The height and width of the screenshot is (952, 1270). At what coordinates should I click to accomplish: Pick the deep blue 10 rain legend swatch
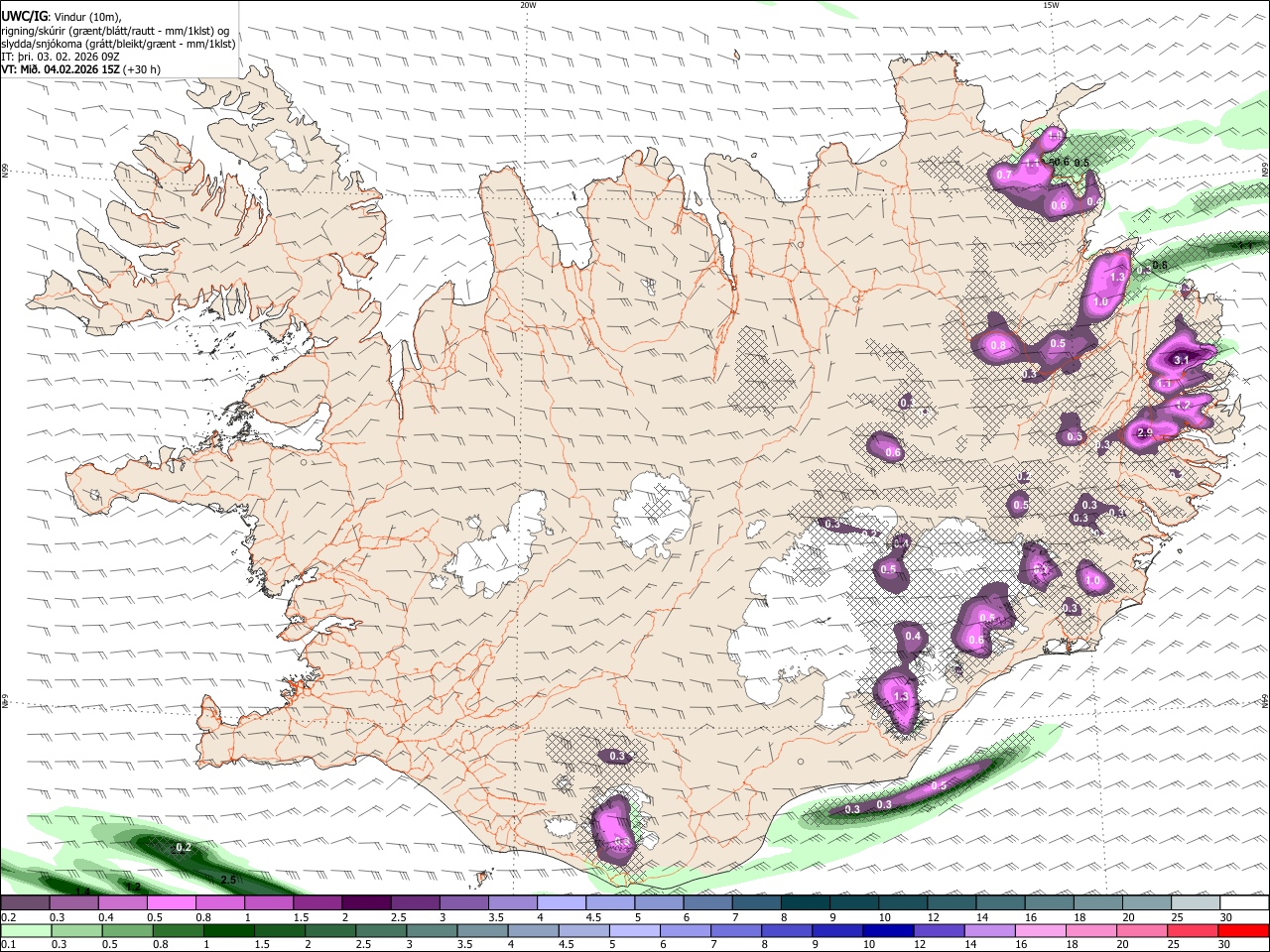[x=888, y=931]
